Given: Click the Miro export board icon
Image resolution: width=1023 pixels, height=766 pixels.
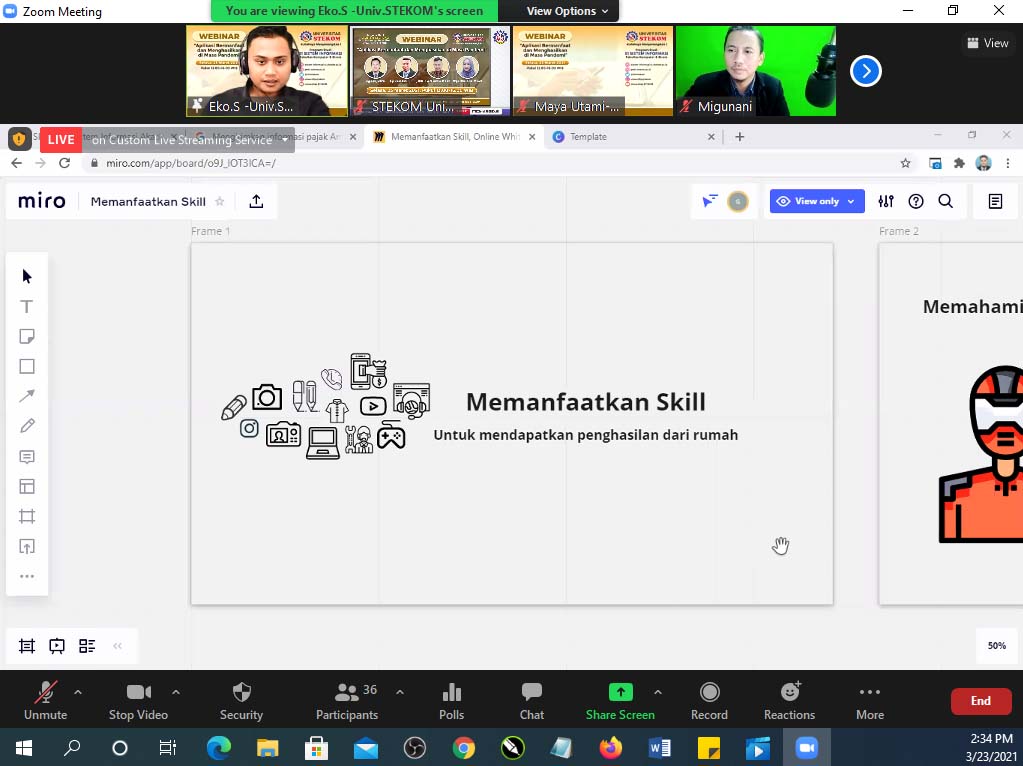Looking at the screenshot, I should 256,202.
